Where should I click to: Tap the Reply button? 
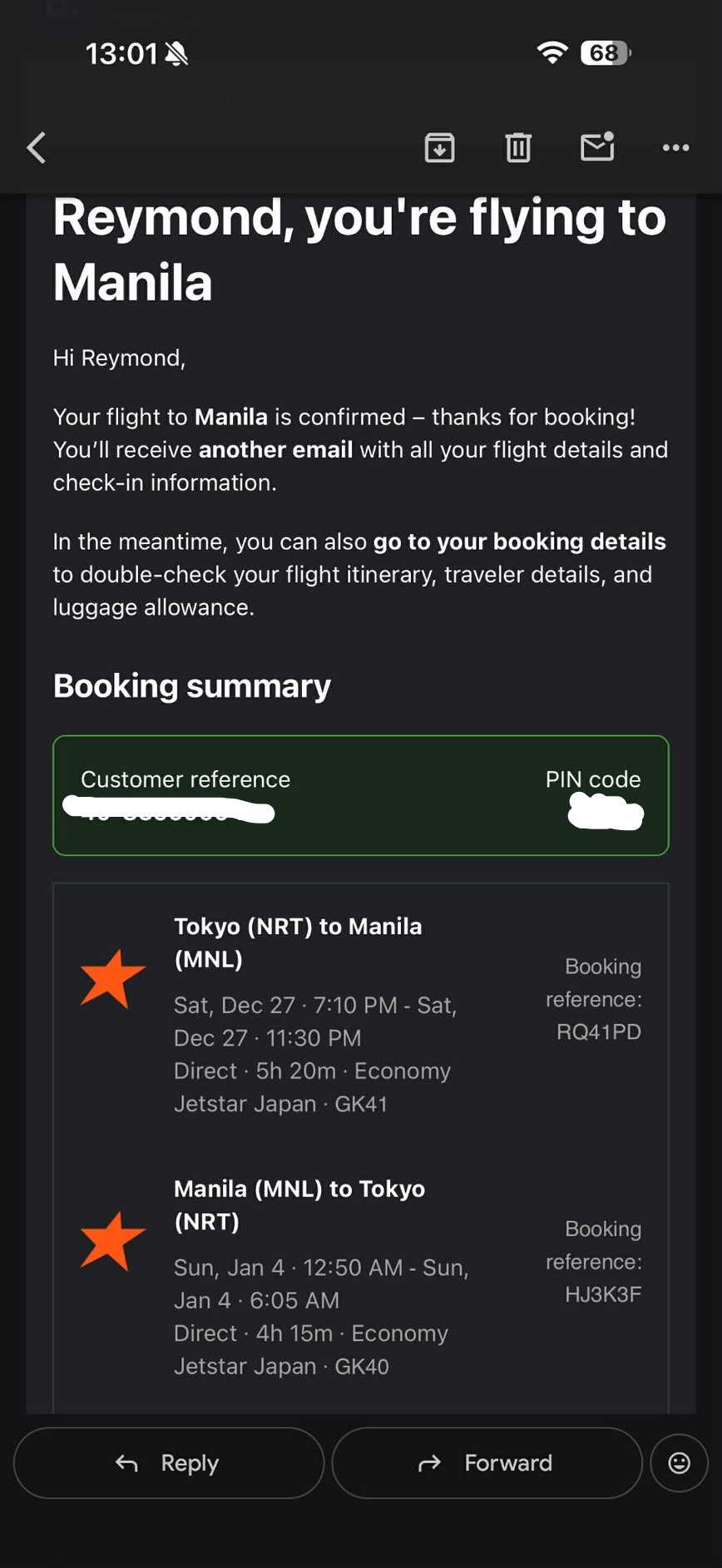click(x=168, y=1462)
